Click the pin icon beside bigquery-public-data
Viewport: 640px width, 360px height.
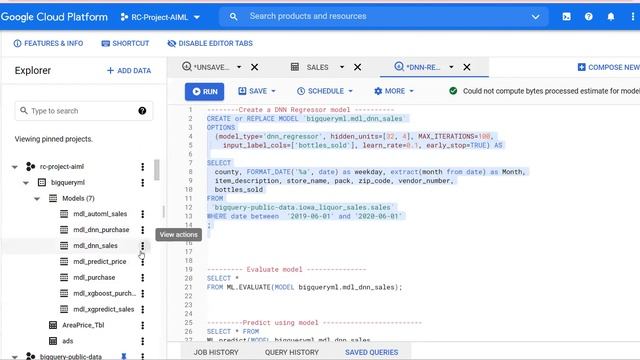124,356
